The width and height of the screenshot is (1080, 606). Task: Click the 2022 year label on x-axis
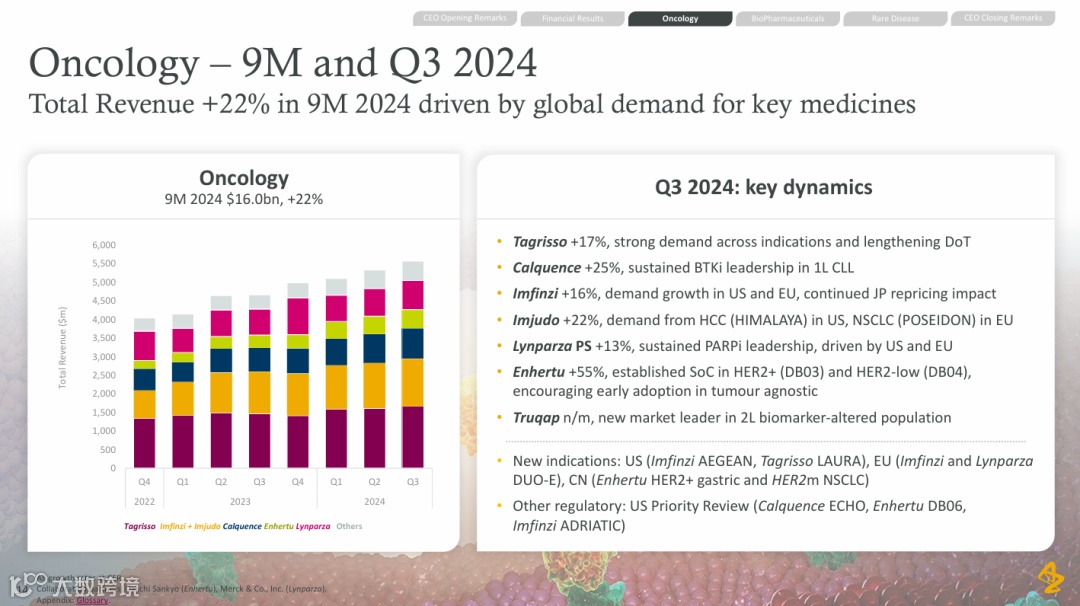tap(144, 501)
